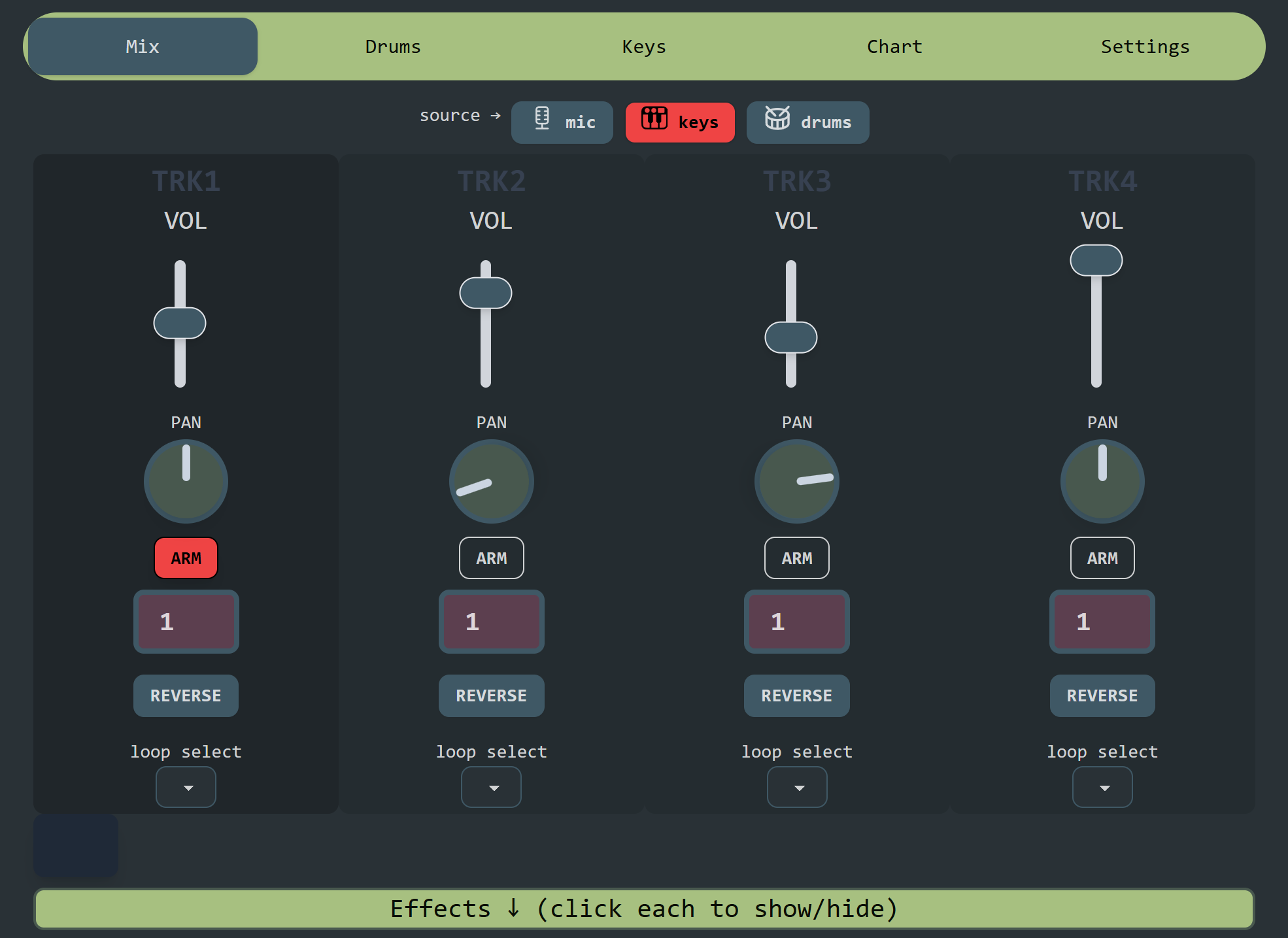Toggle the ARM button on TRK4

1102,558
